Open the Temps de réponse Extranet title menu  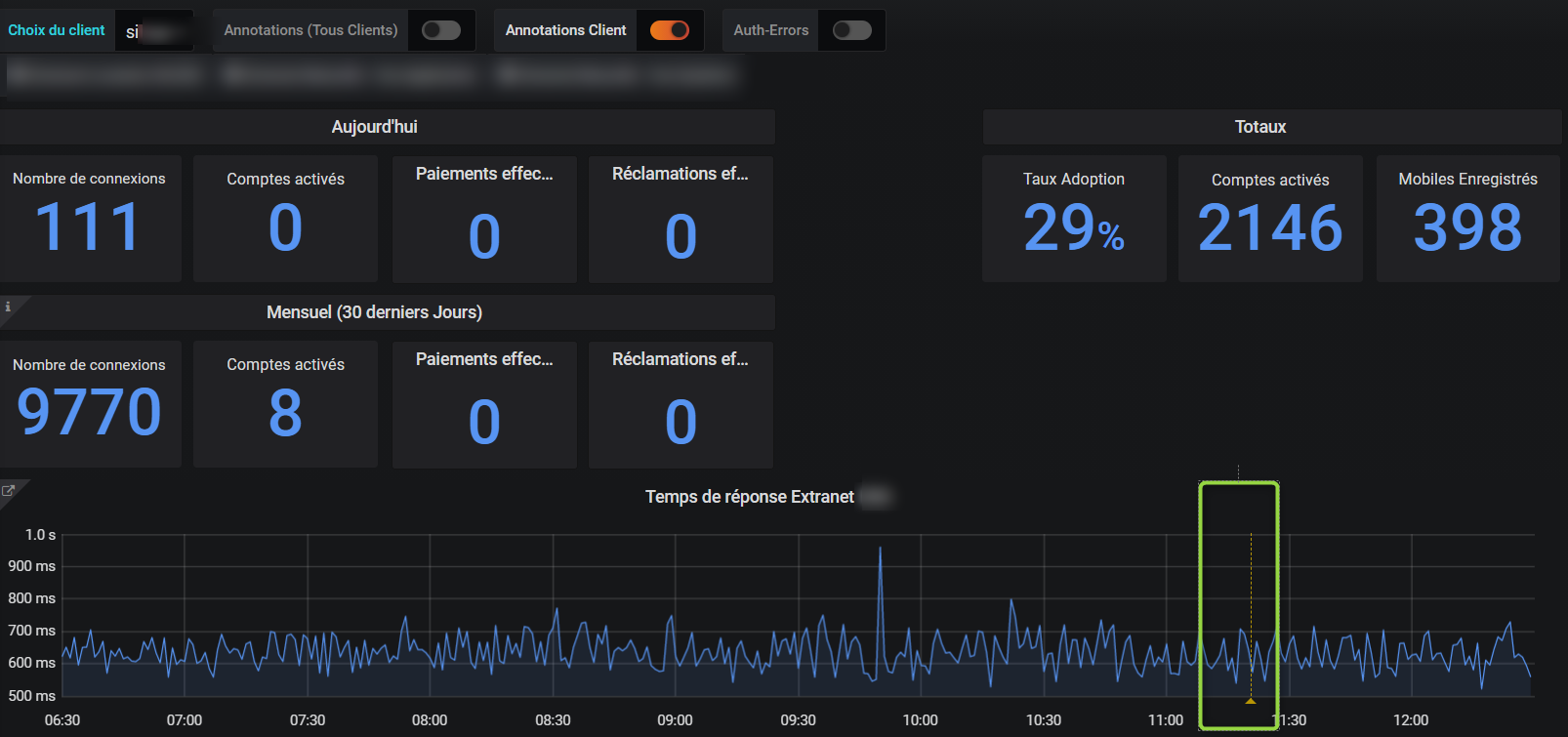point(749,497)
